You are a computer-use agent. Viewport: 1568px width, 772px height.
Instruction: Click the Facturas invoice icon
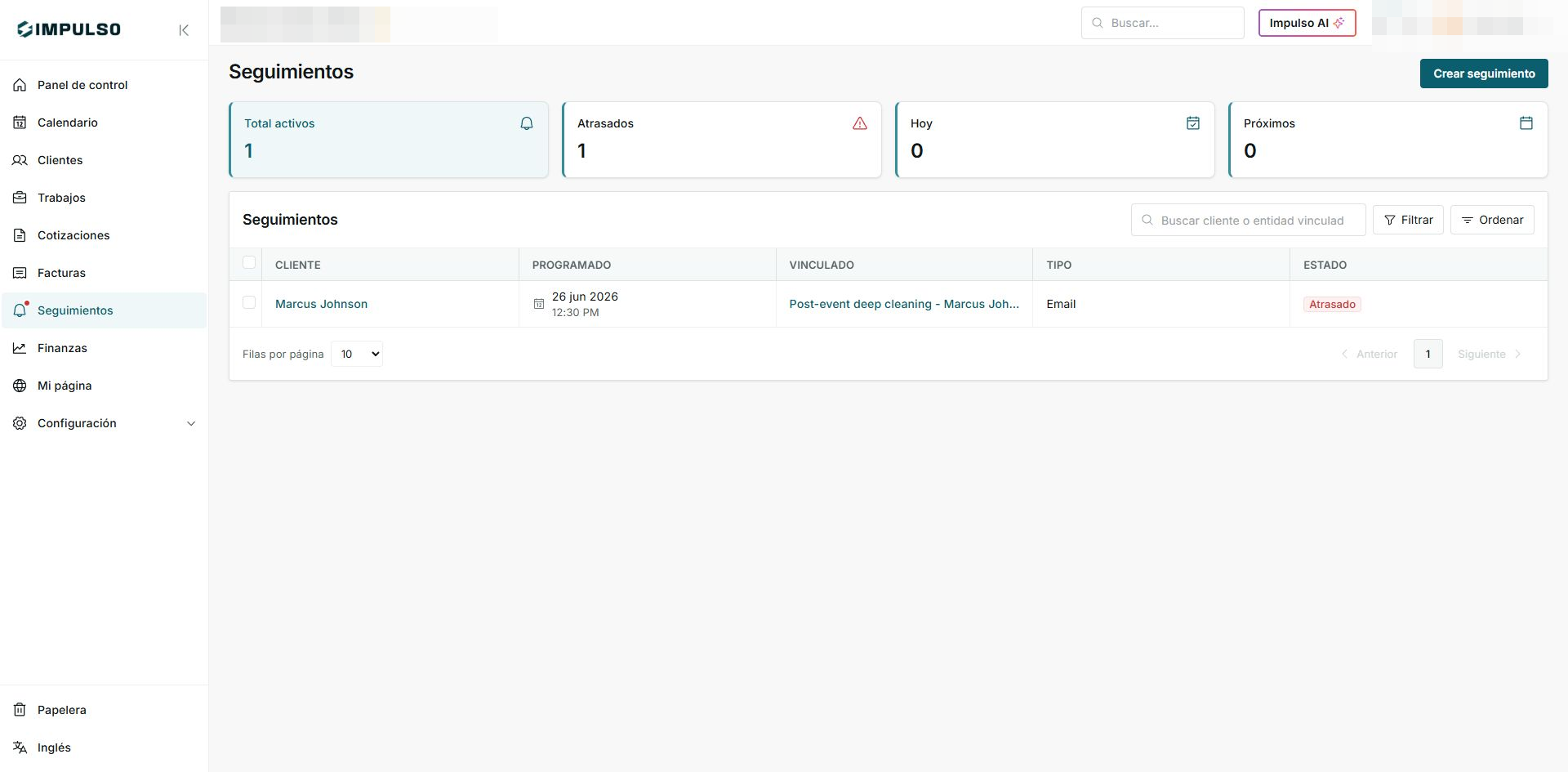[20, 273]
